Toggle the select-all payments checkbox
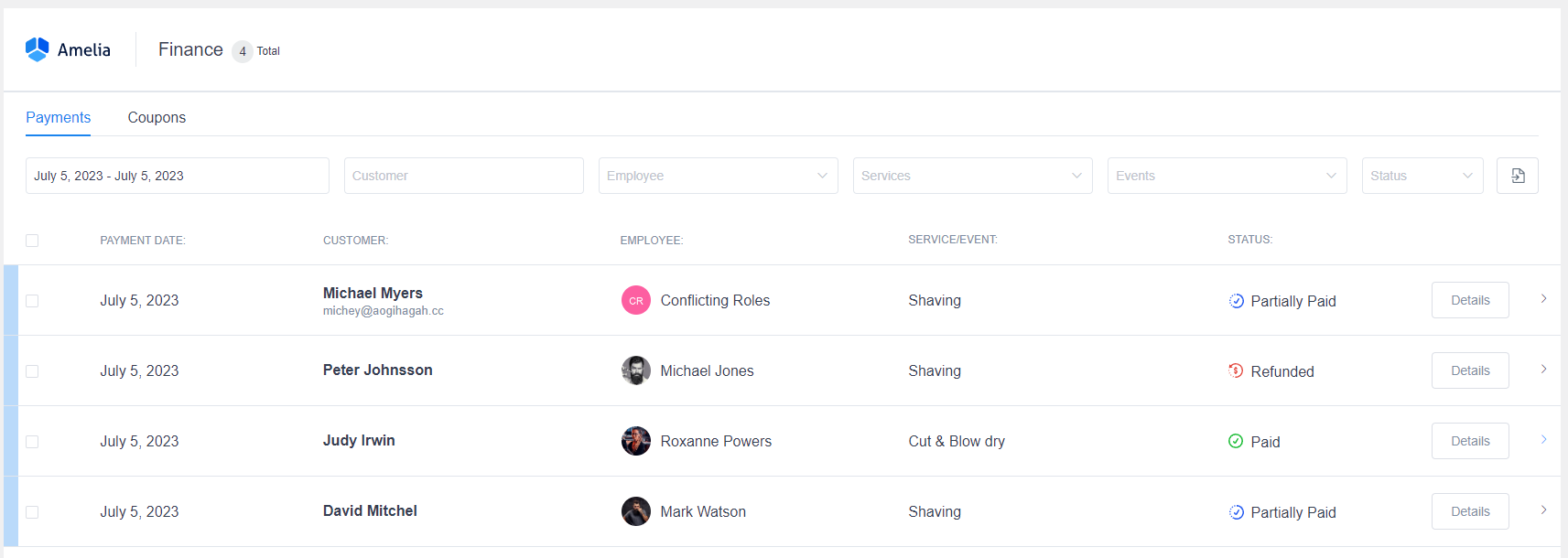Screen dimensions: 1568x558 point(32,241)
